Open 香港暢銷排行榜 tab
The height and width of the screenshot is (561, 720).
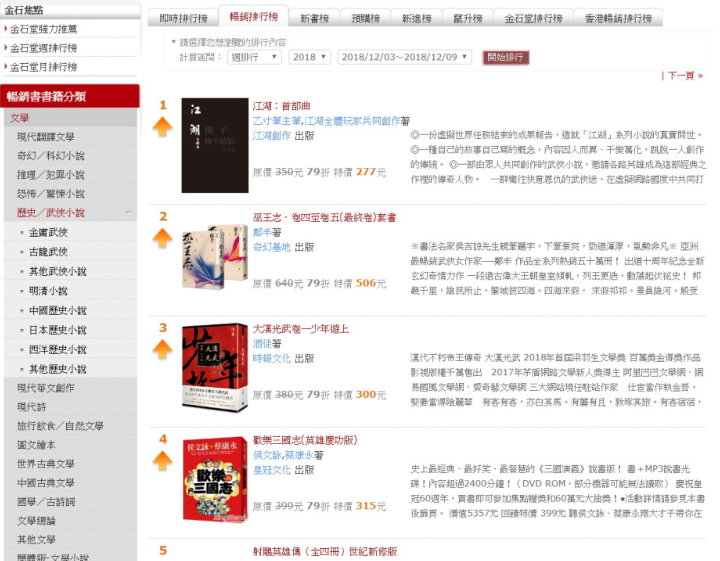(x=618, y=18)
